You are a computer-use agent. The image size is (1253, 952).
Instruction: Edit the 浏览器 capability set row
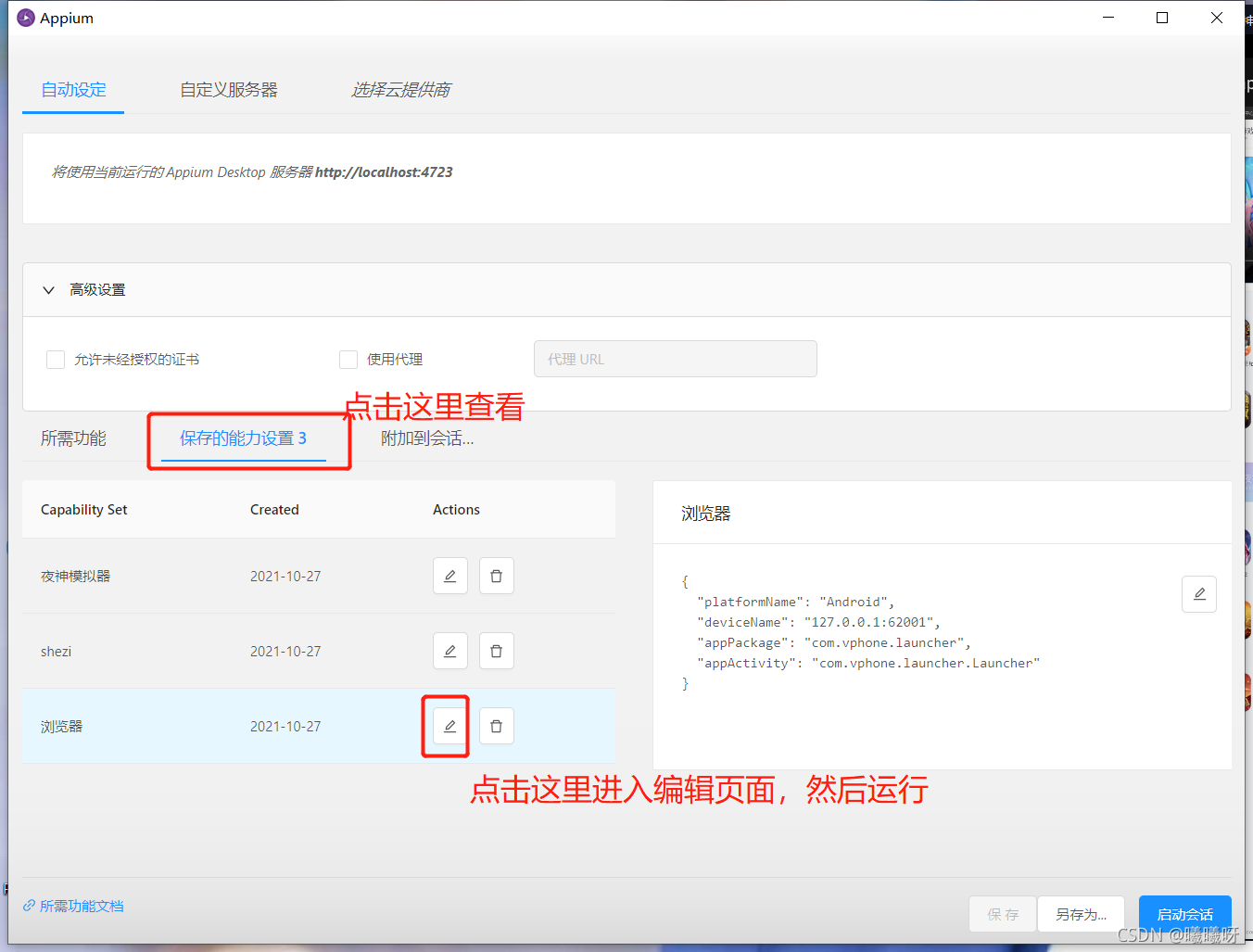point(450,726)
